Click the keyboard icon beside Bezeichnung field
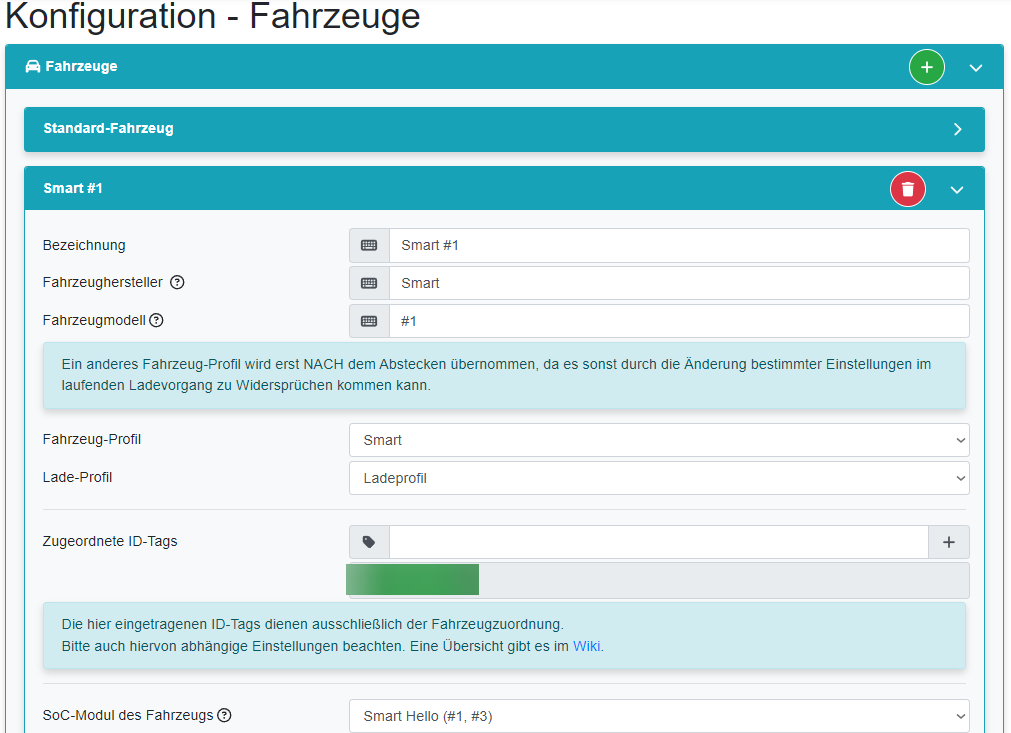This screenshot has height=733, width=1011. (x=369, y=245)
